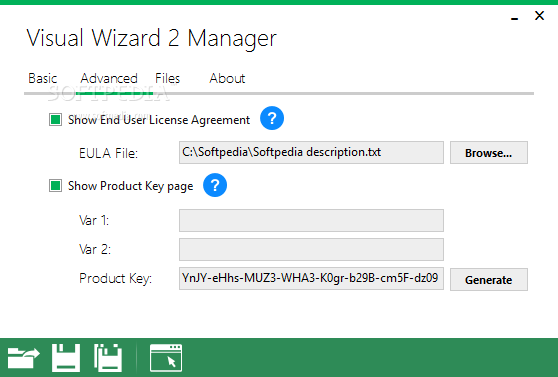558x377 pixels.
Task: Click the Visual Wizard 2 Manager title
Action: tap(151, 38)
